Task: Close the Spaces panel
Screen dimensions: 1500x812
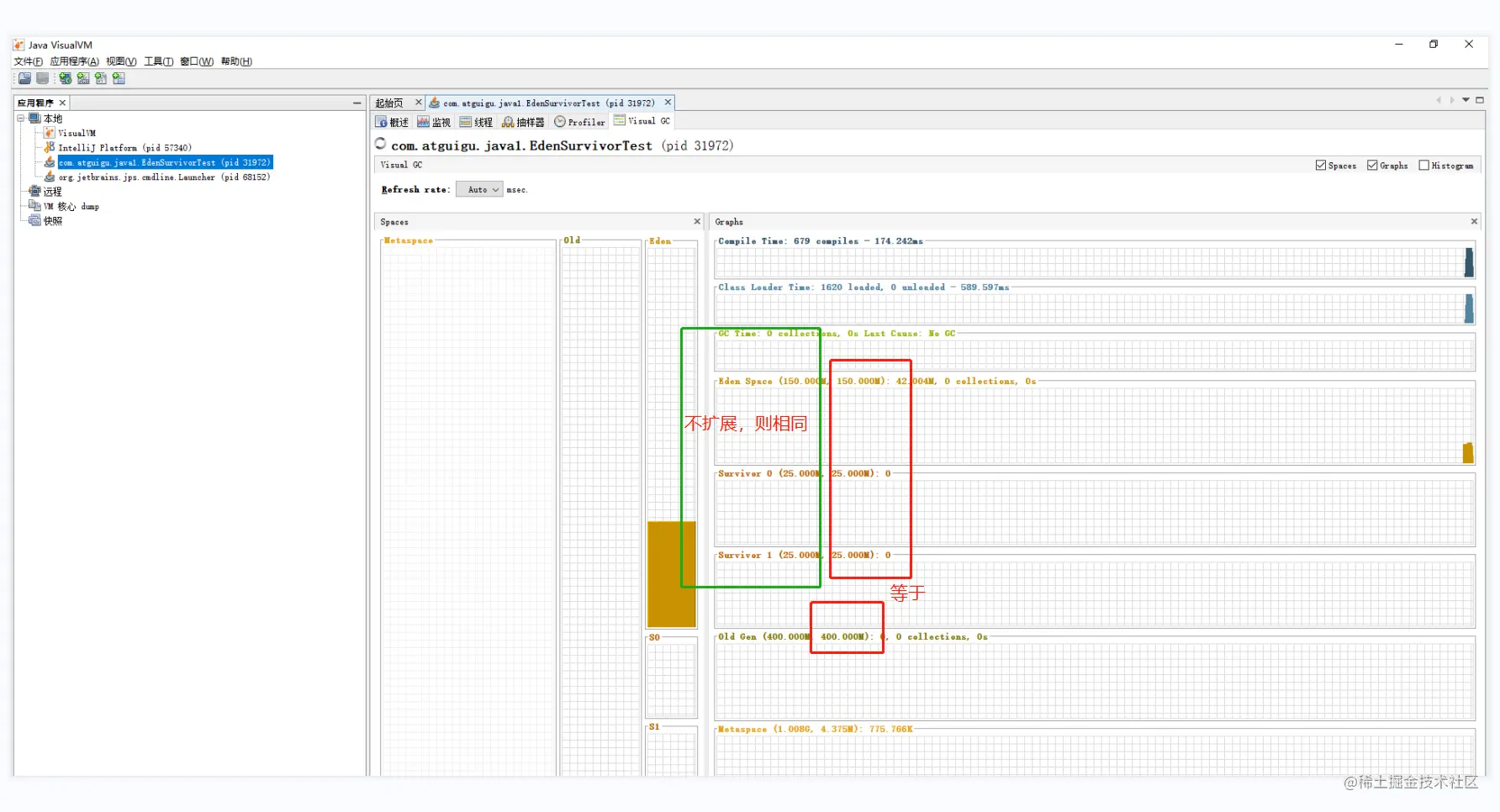Action: (697, 222)
